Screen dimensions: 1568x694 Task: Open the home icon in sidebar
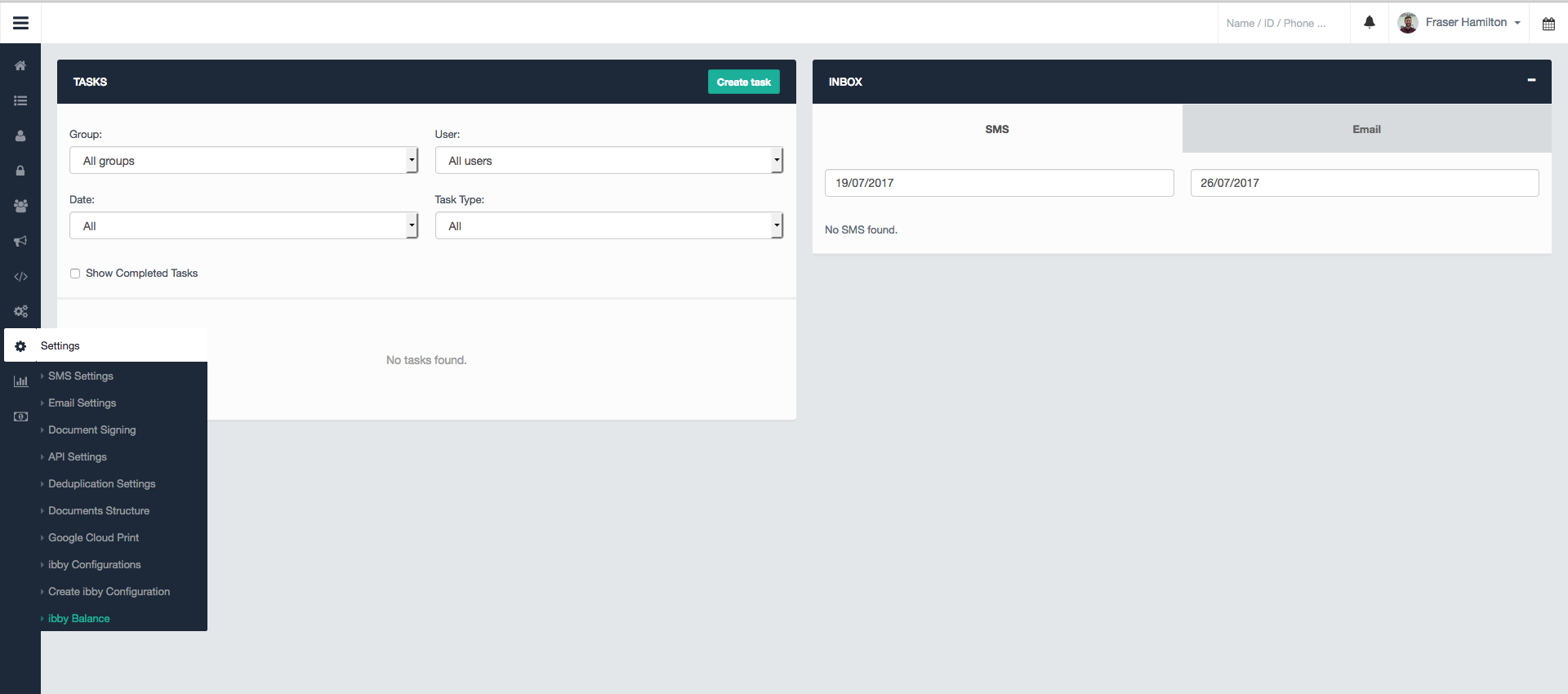pyautogui.click(x=20, y=65)
